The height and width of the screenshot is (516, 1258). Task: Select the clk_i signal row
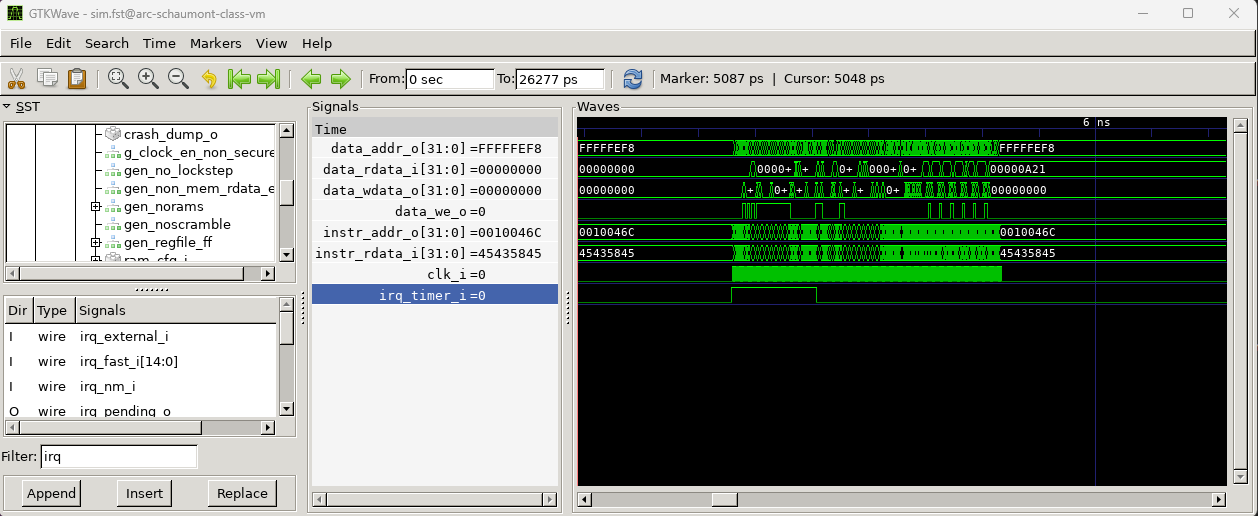point(435,274)
